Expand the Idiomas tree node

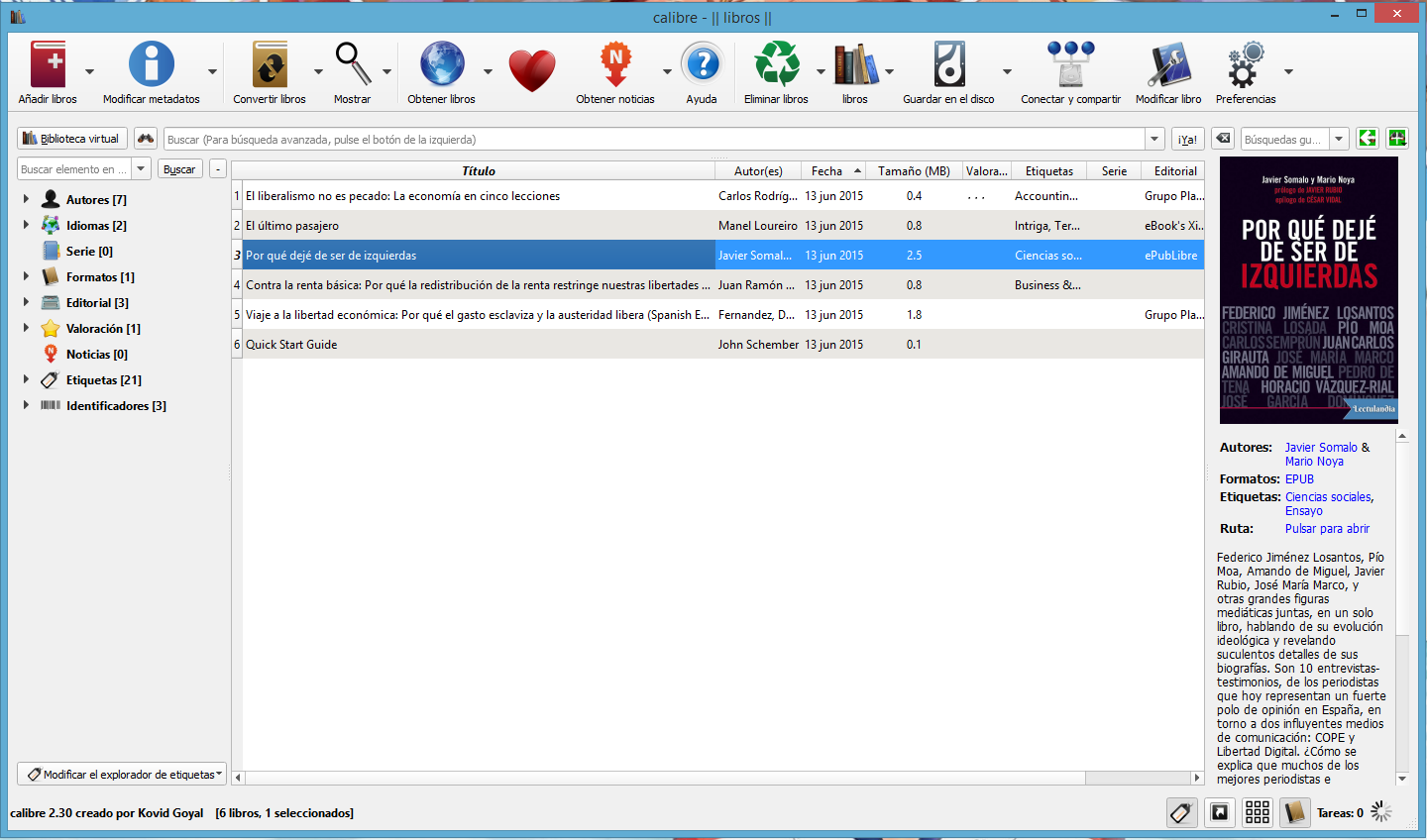pyautogui.click(x=26, y=225)
